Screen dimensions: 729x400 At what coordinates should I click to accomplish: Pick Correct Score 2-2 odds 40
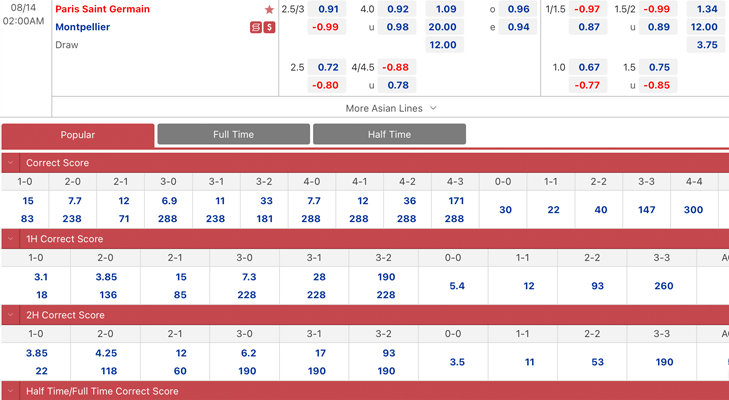pyautogui.click(x=600, y=210)
